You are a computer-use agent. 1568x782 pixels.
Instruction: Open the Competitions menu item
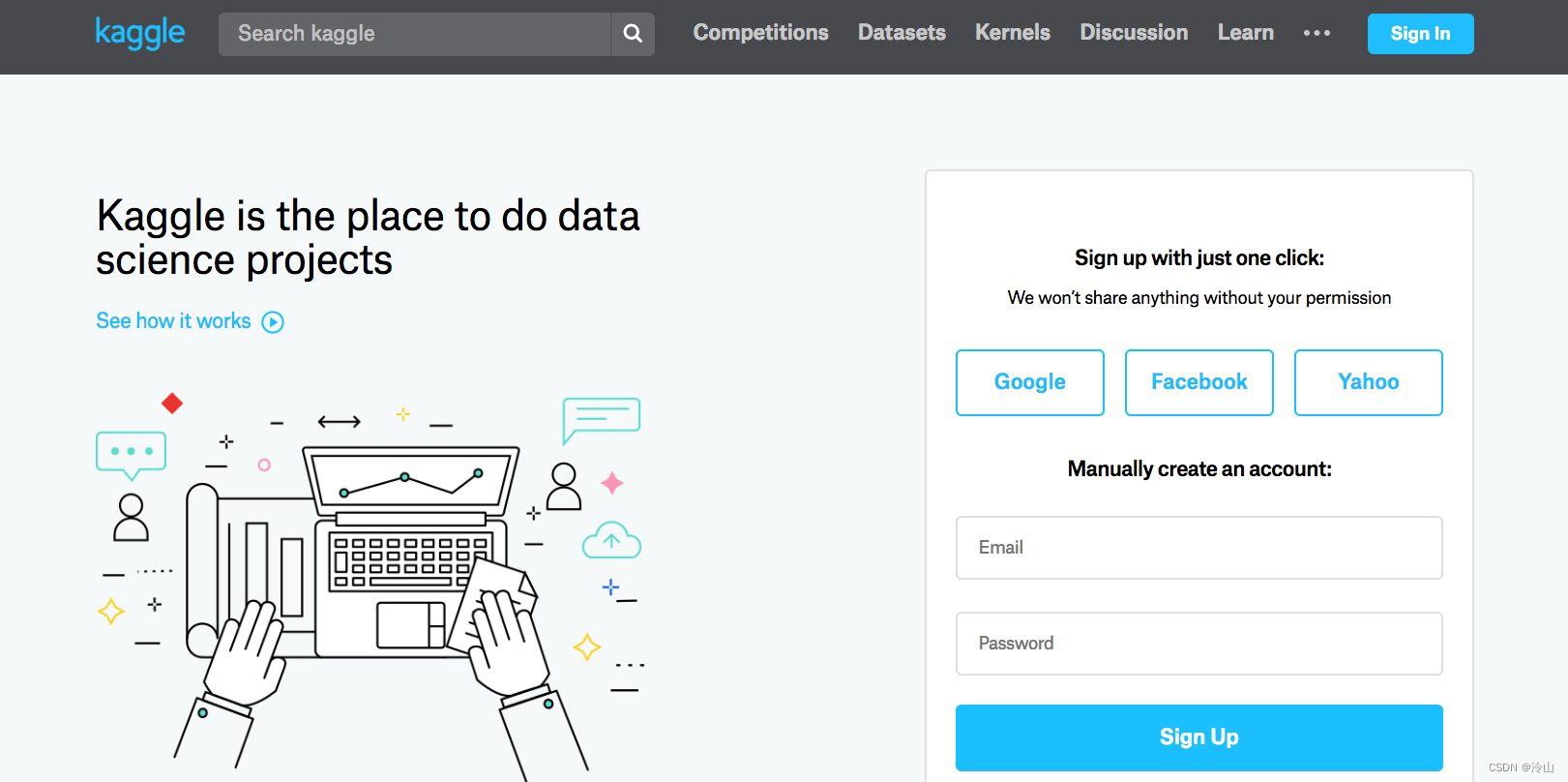click(760, 33)
